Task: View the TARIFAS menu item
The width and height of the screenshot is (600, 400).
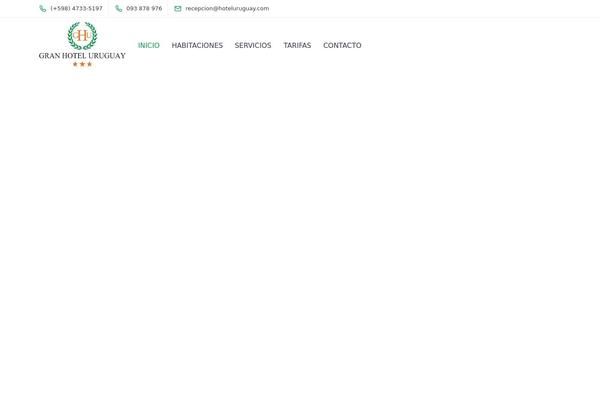Action: (x=297, y=46)
